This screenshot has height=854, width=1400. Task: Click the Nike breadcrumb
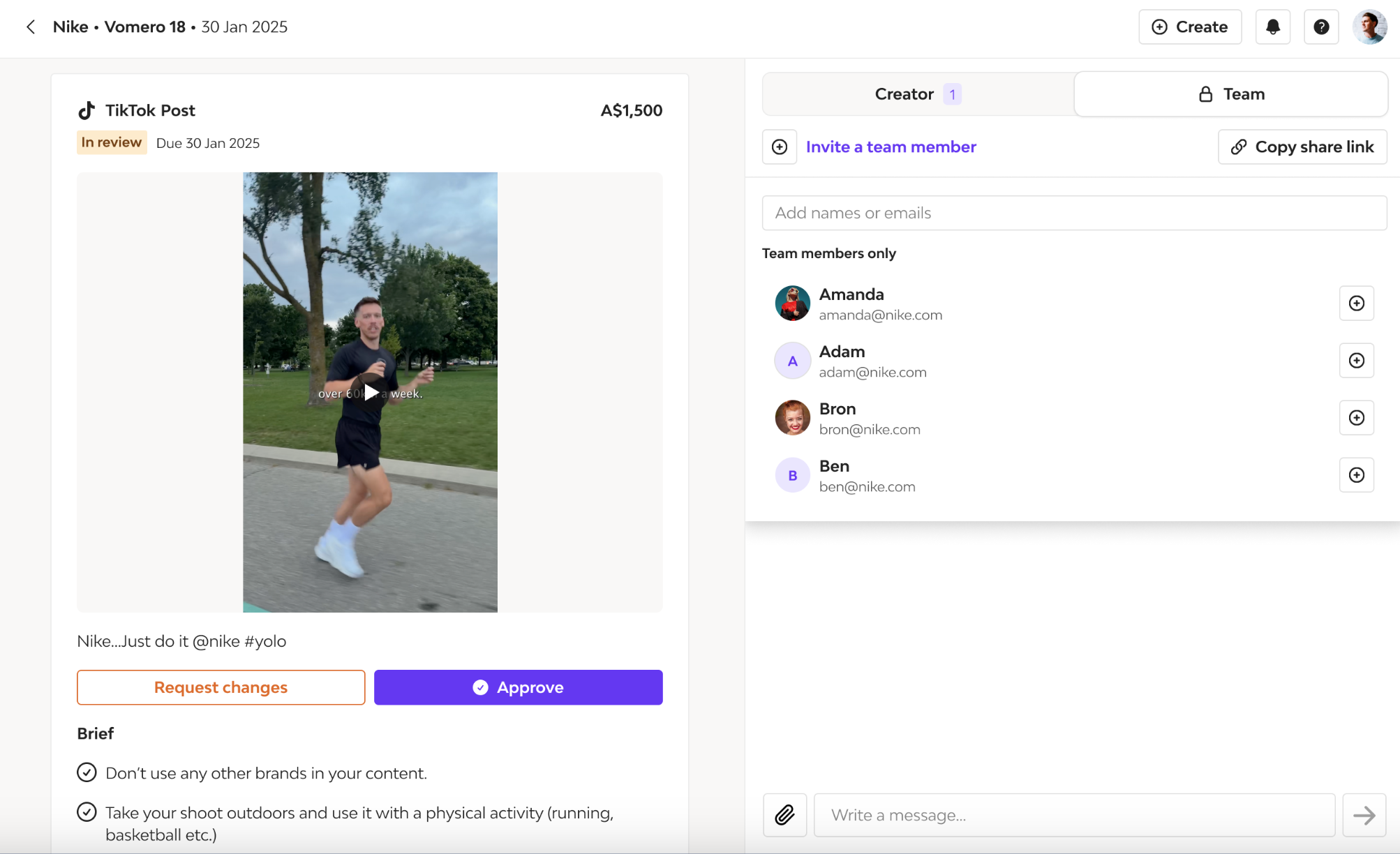point(70,27)
